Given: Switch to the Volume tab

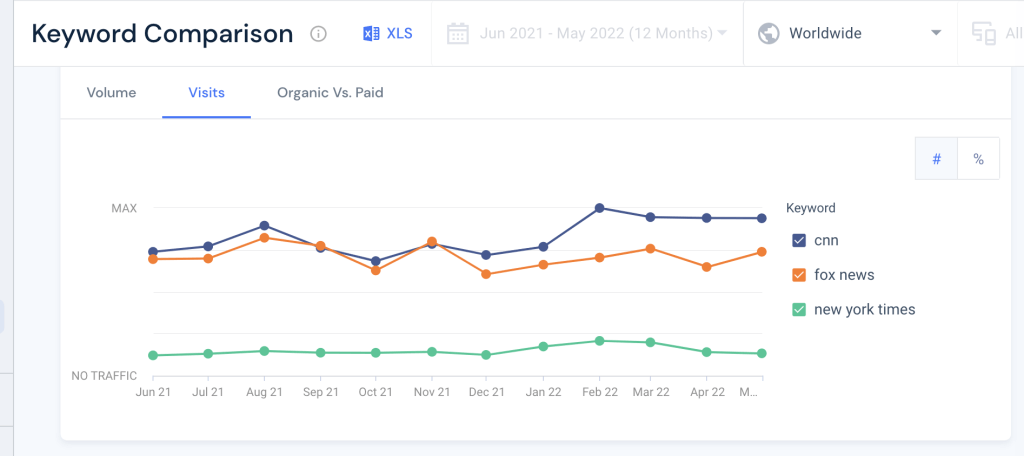Looking at the screenshot, I should (111, 93).
